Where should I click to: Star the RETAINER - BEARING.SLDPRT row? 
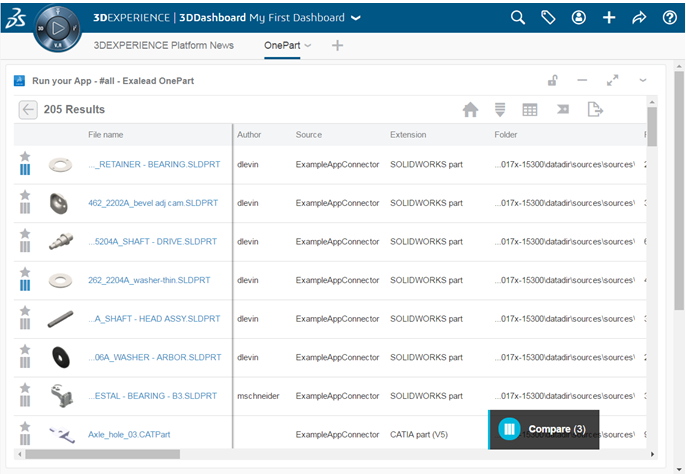pos(25,156)
